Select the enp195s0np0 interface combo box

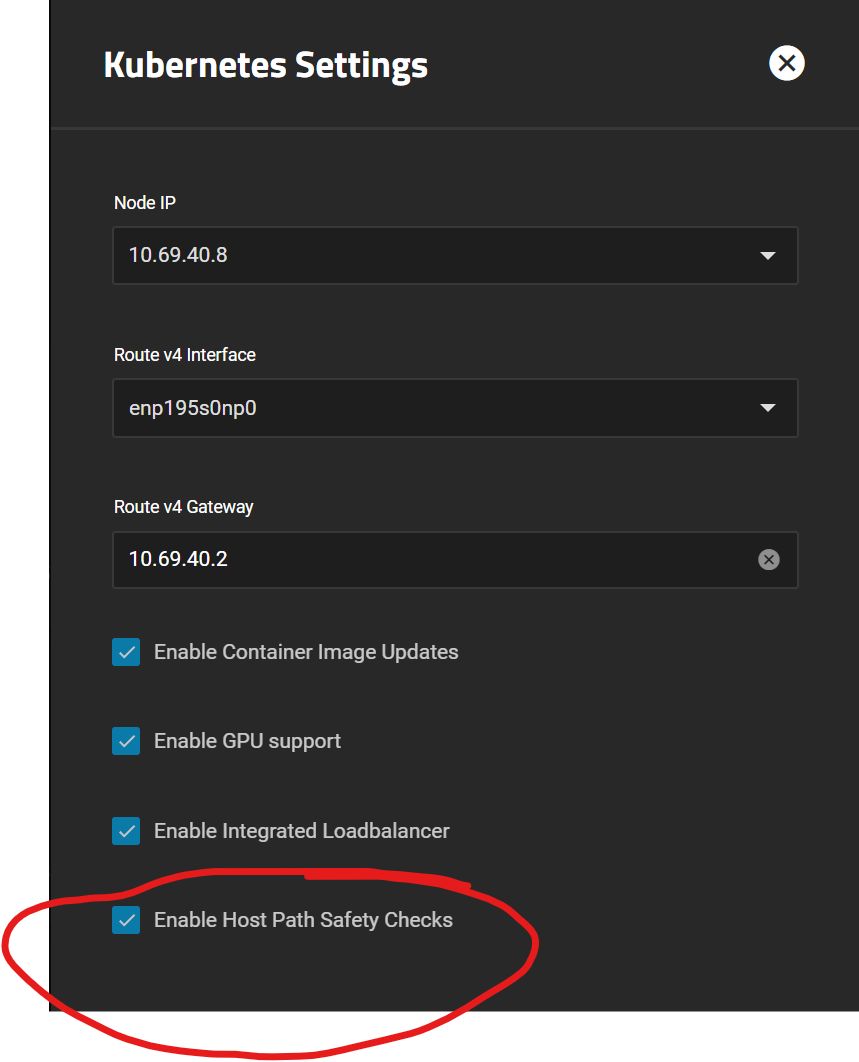[x=440, y=408]
